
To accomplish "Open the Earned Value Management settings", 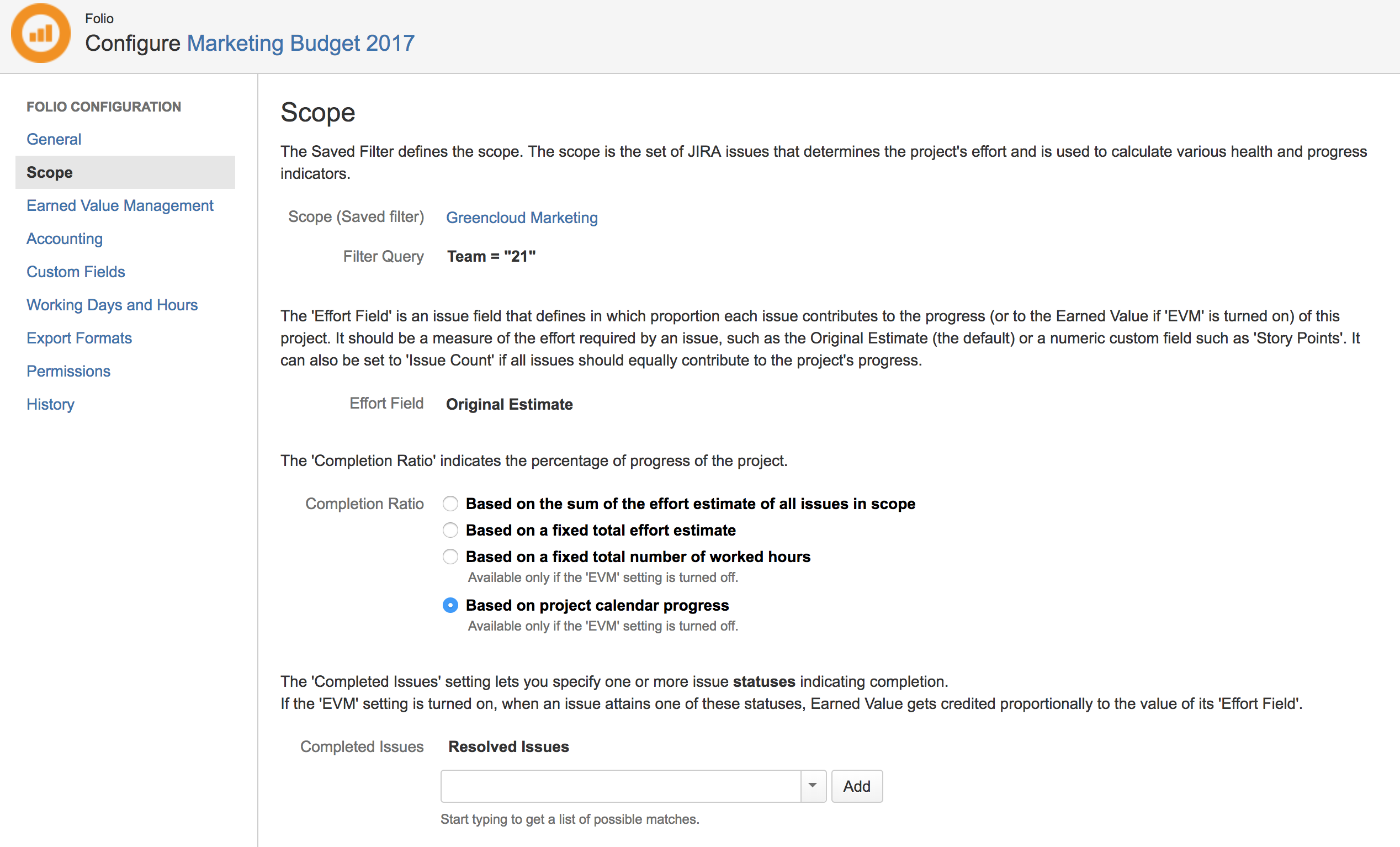I will pyautogui.click(x=119, y=205).
